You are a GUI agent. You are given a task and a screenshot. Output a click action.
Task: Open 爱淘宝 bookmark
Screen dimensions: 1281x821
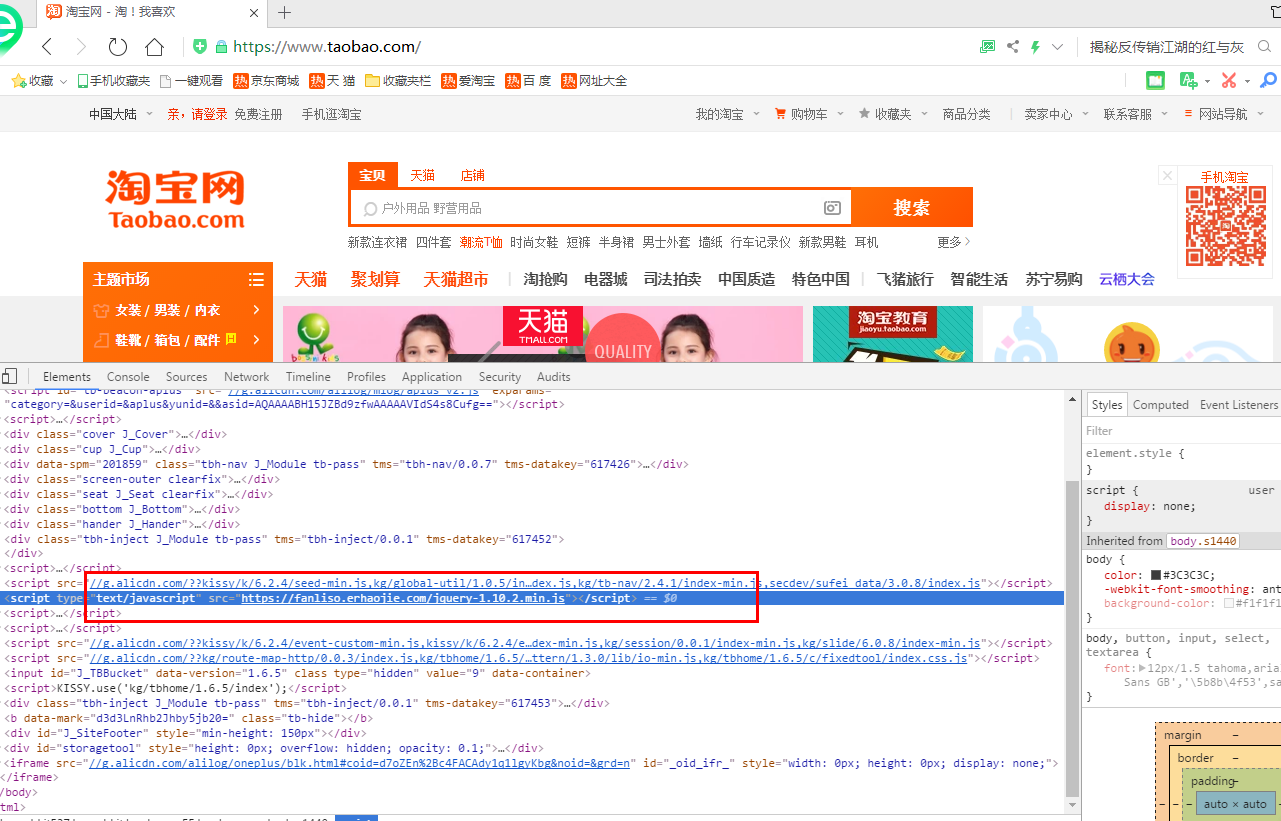pos(469,80)
